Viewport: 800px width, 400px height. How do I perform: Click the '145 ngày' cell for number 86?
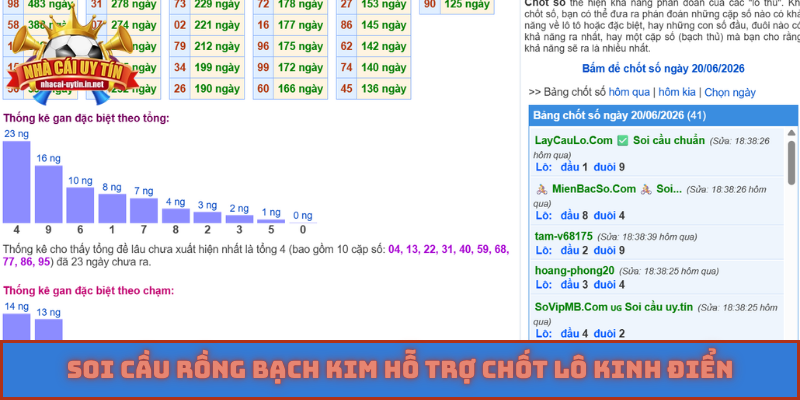[384, 25]
